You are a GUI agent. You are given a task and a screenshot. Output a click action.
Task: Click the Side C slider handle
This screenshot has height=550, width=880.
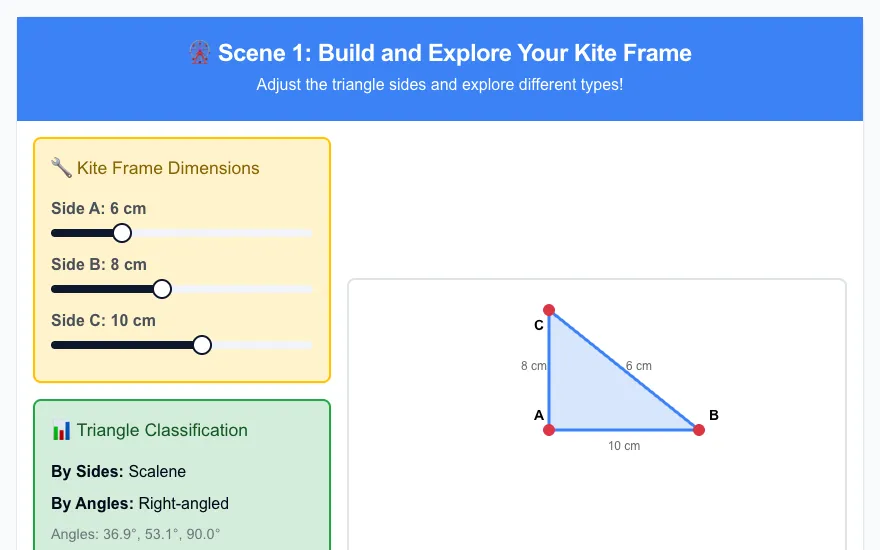coord(202,345)
